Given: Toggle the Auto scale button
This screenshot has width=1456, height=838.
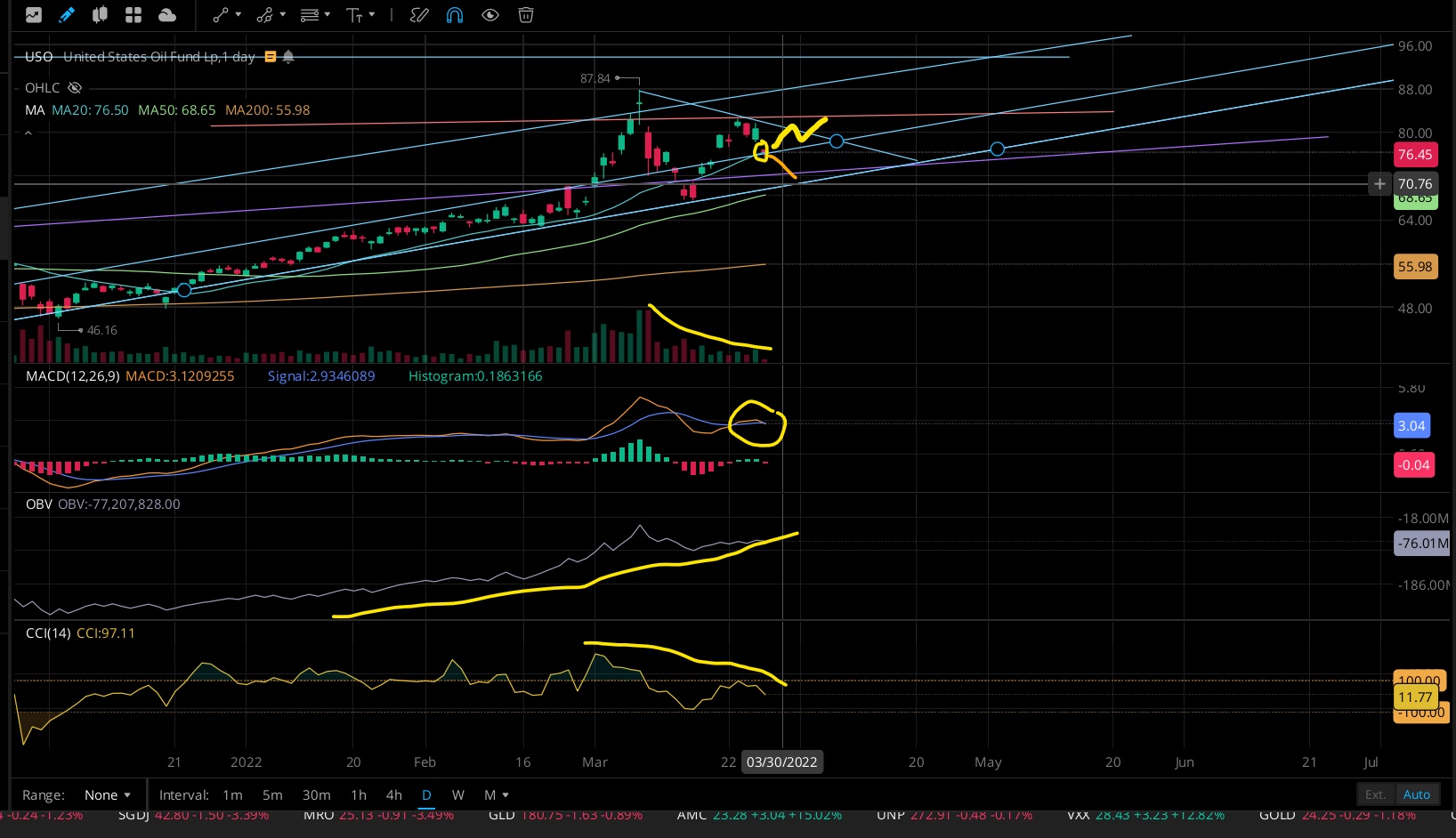Looking at the screenshot, I should tap(1416, 794).
